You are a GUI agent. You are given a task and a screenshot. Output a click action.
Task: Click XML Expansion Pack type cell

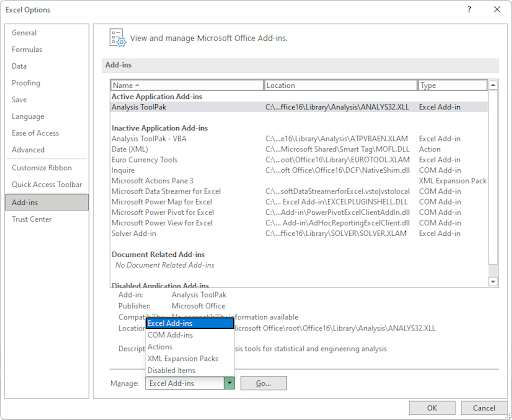pos(452,181)
